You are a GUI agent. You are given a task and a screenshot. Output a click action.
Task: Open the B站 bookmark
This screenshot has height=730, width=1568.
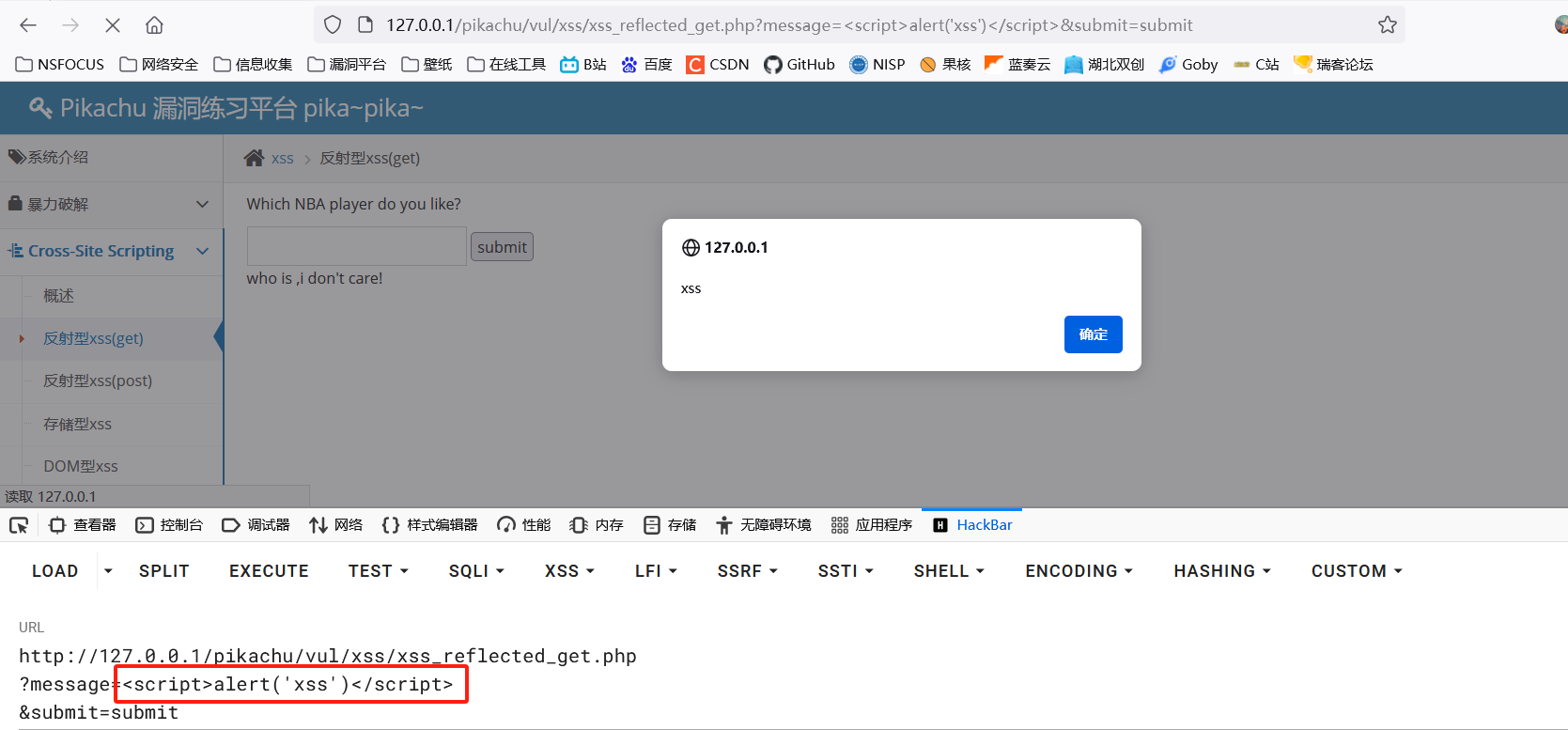pyautogui.click(x=583, y=64)
